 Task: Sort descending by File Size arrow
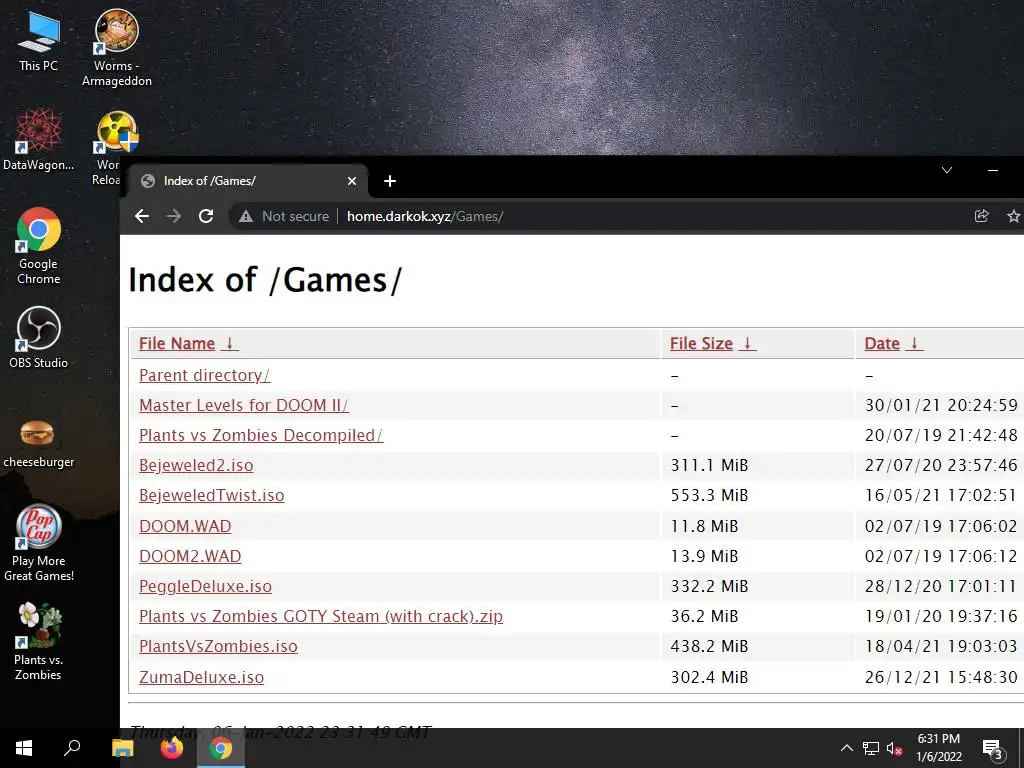click(748, 344)
